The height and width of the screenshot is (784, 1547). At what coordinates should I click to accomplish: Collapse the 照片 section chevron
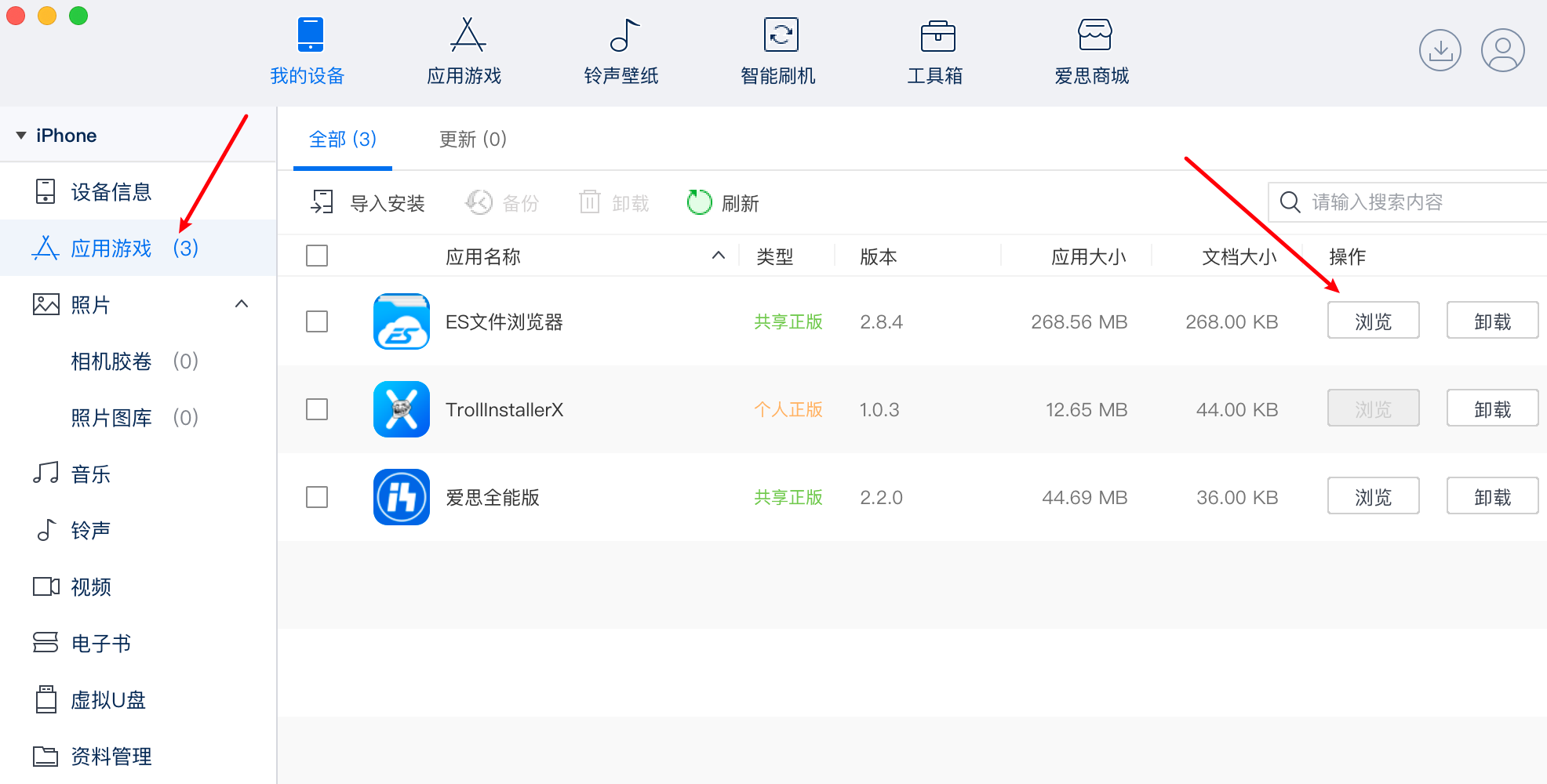[242, 303]
